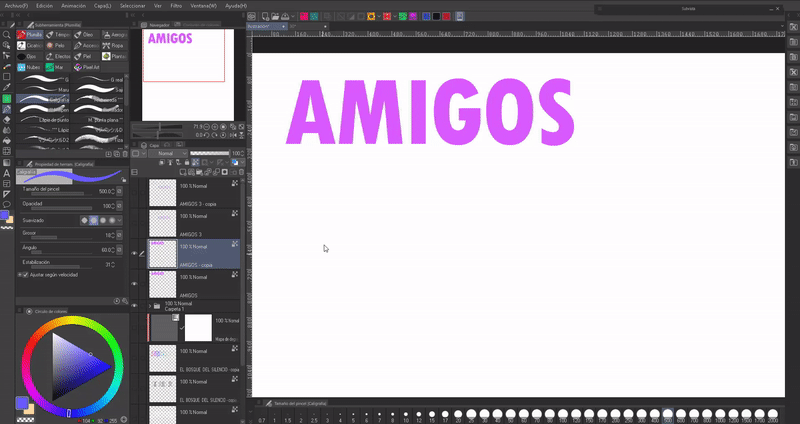Image resolution: width=800 pixels, height=424 pixels.
Task: Open the Filtro menu
Action: (176, 6)
